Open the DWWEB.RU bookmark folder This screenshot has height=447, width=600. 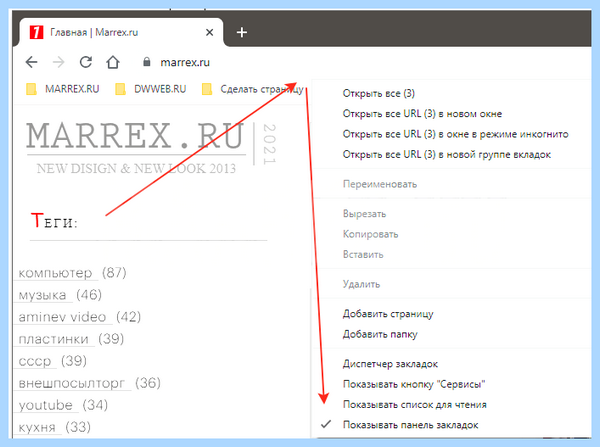(x=151, y=89)
